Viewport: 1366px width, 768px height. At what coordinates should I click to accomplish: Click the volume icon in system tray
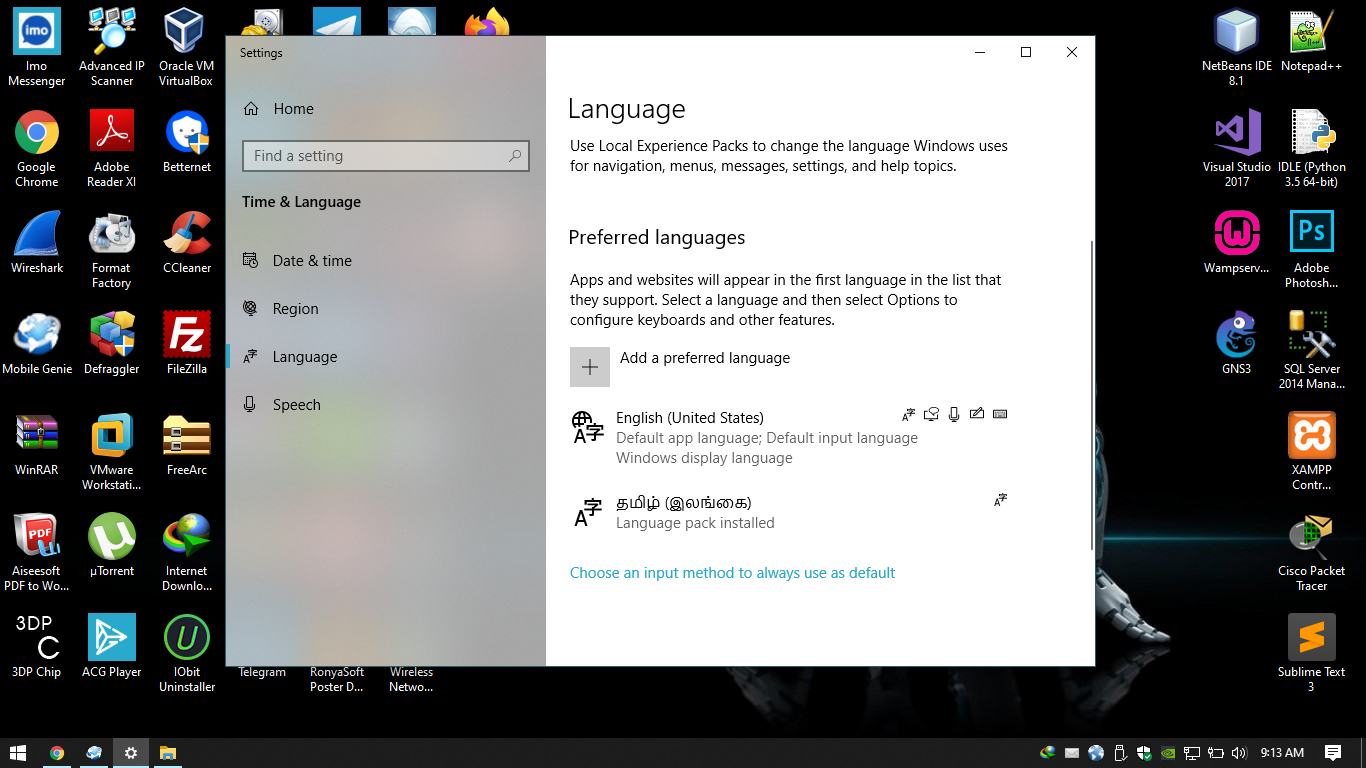point(1239,752)
